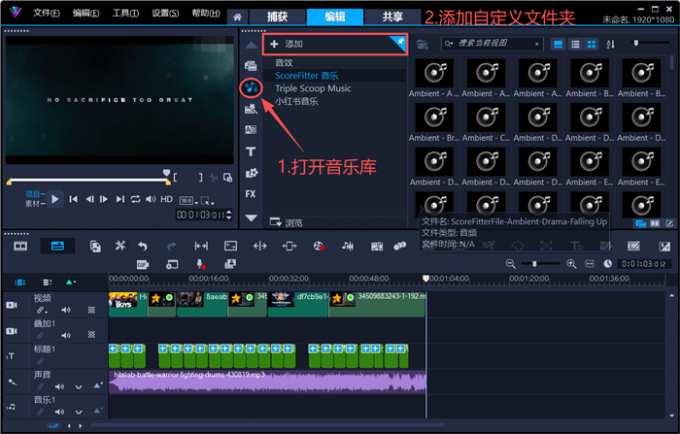680x434 pixels.
Task: Collapse library list with up arrow
Action: tap(251, 46)
